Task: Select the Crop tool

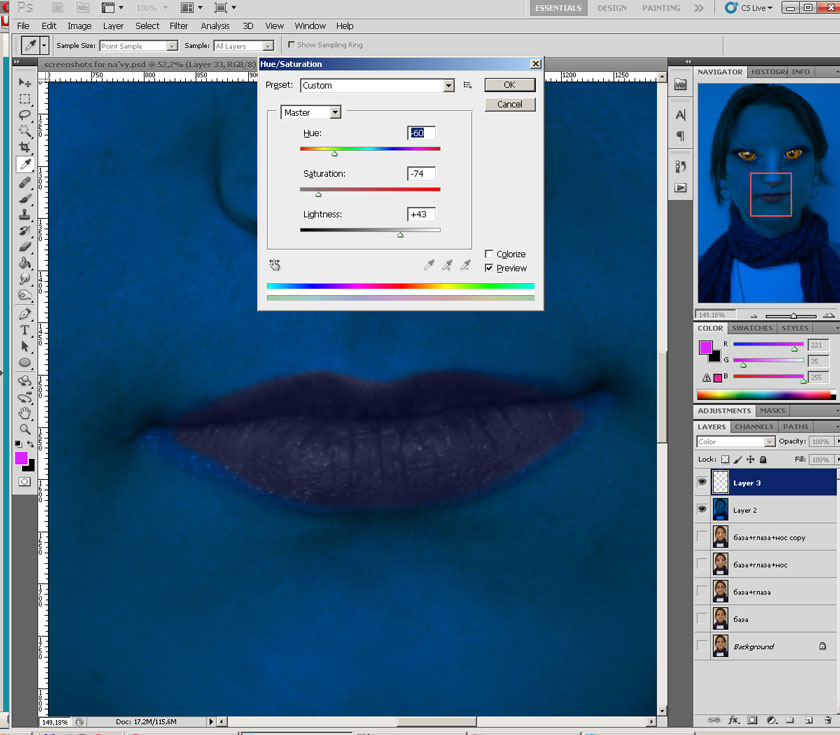Action: [25, 147]
